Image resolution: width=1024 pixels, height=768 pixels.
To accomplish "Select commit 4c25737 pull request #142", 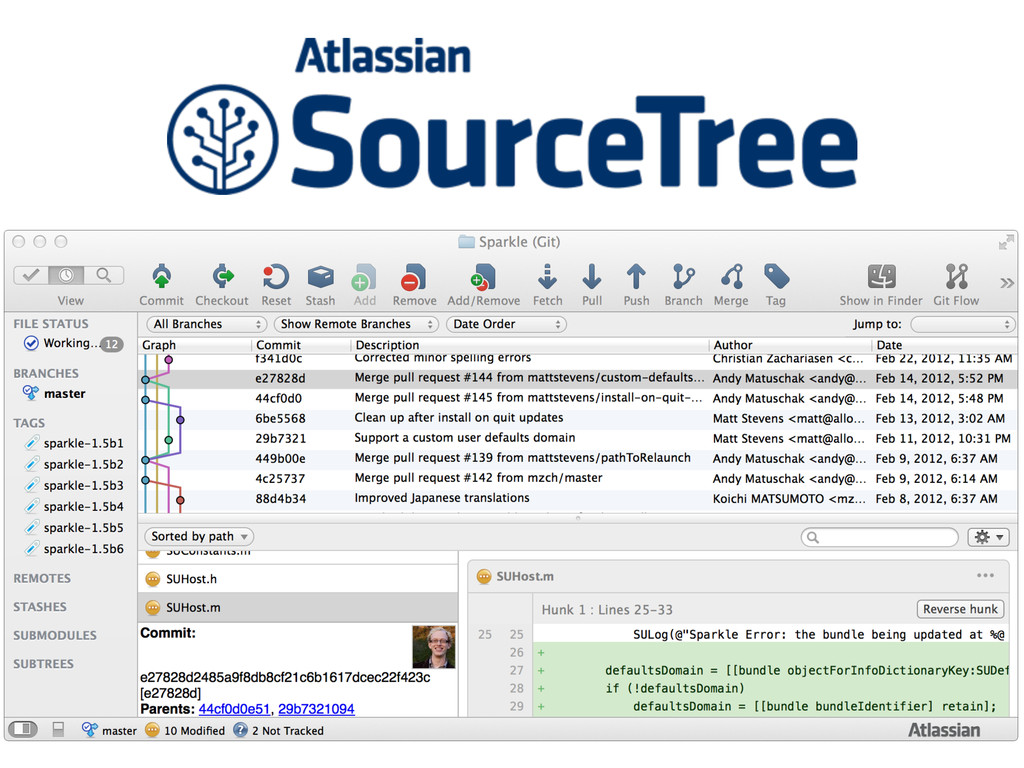I will [577, 478].
